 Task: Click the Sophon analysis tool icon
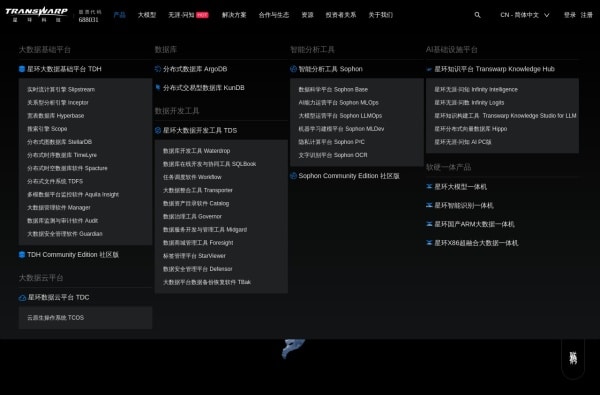point(293,69)
